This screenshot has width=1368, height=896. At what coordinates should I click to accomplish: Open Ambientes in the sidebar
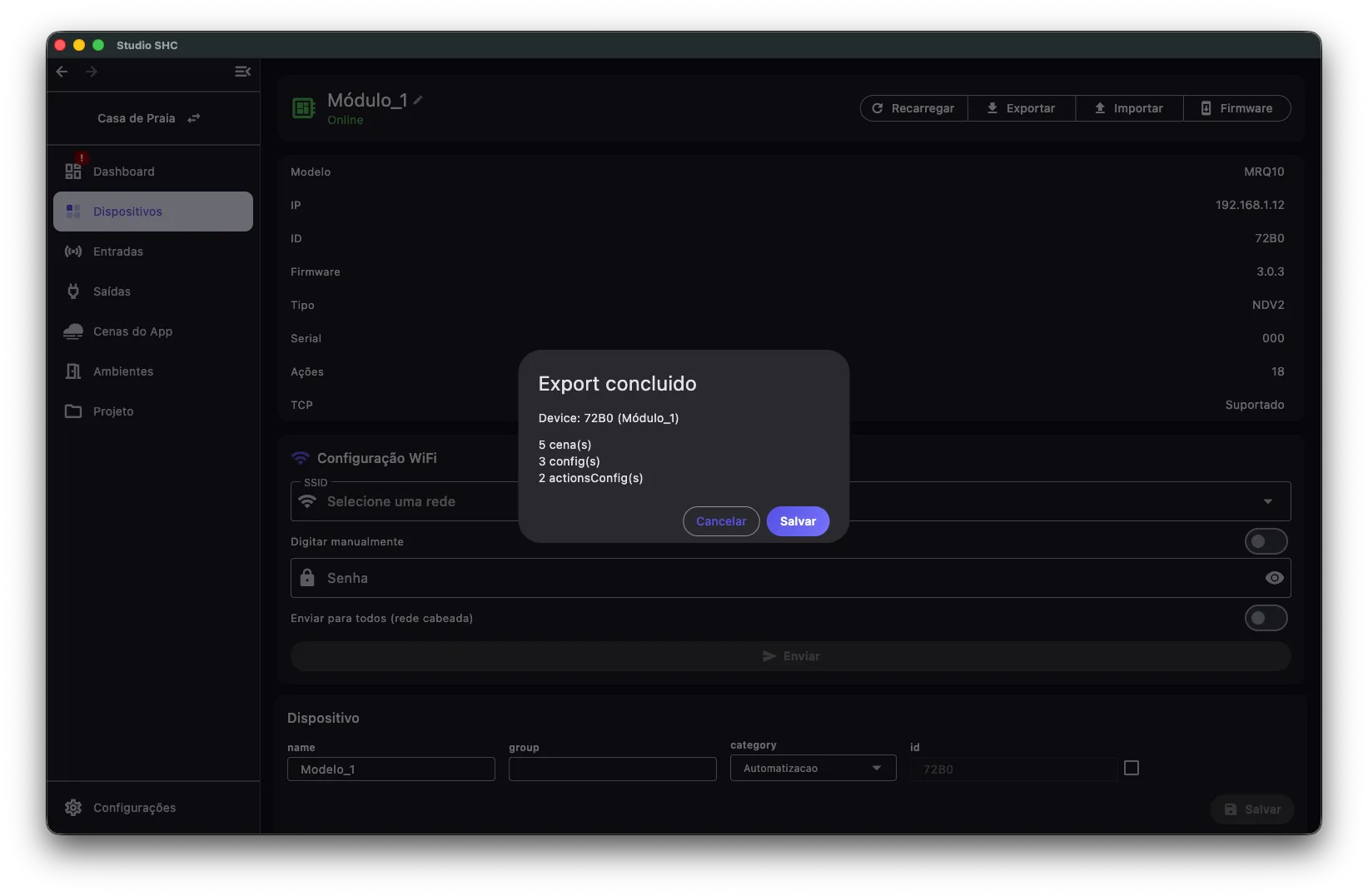pos(153,371)
